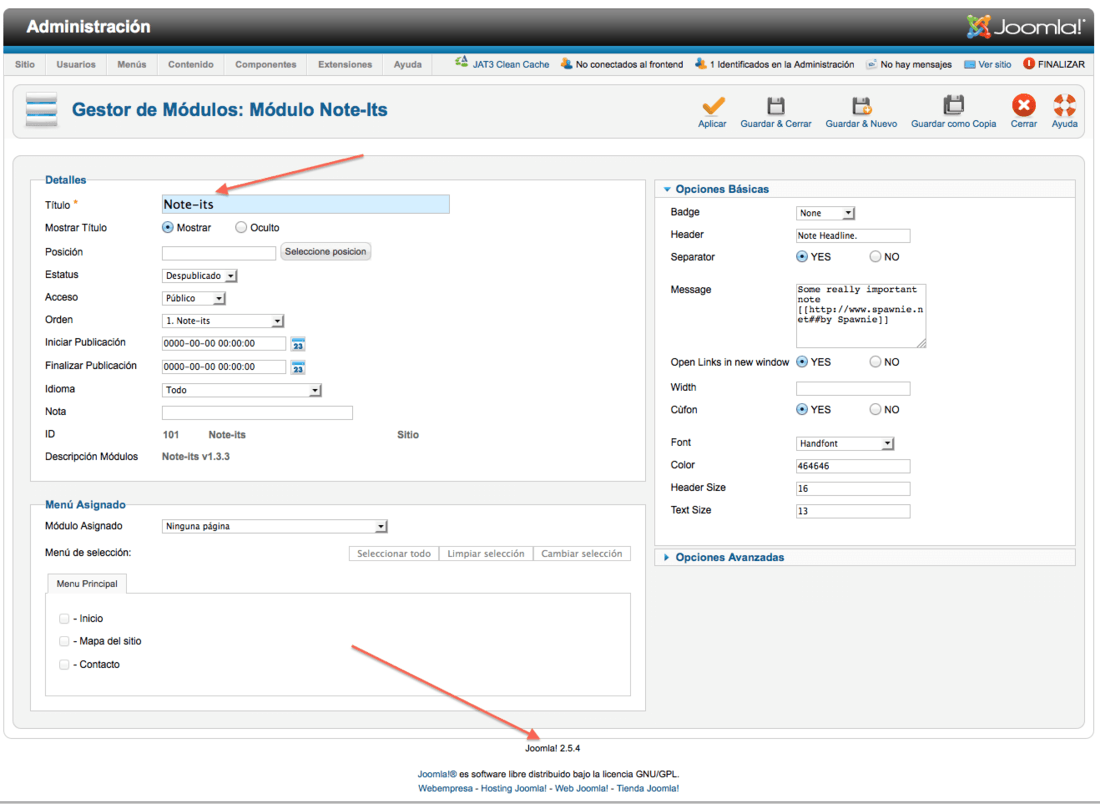
Task: Open the Ayuda lifebuoy icon
Action: pos(1064,105)
